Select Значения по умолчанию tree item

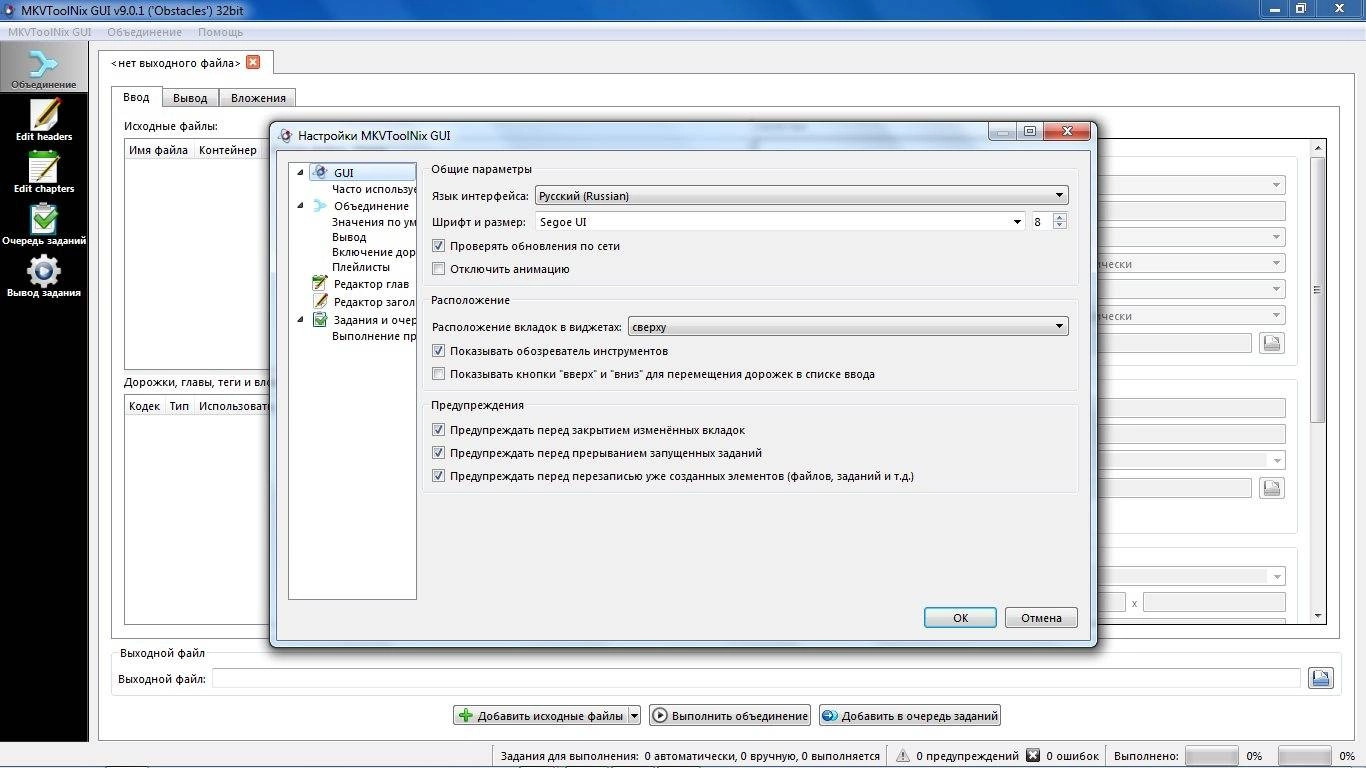click(374, 222)
